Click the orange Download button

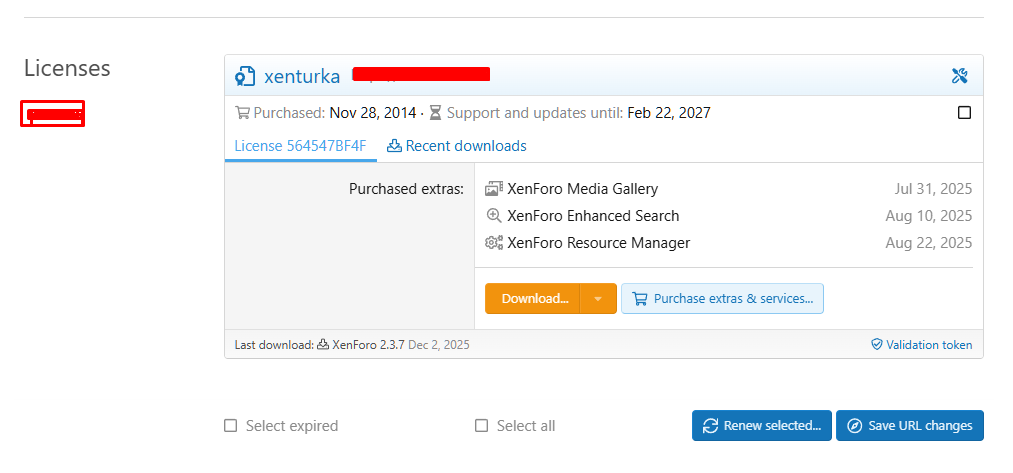coord(533,299)
